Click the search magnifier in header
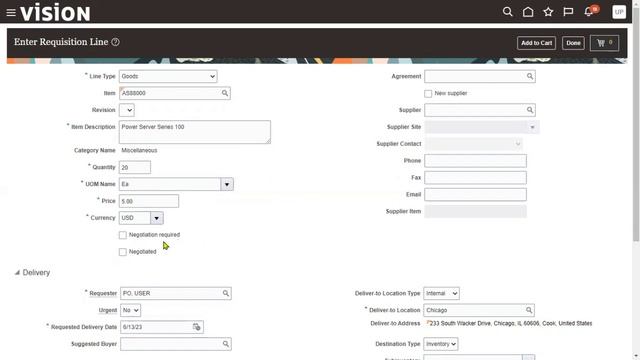The height and width of the screenshot is (360, 640). [x=507, y=12]
